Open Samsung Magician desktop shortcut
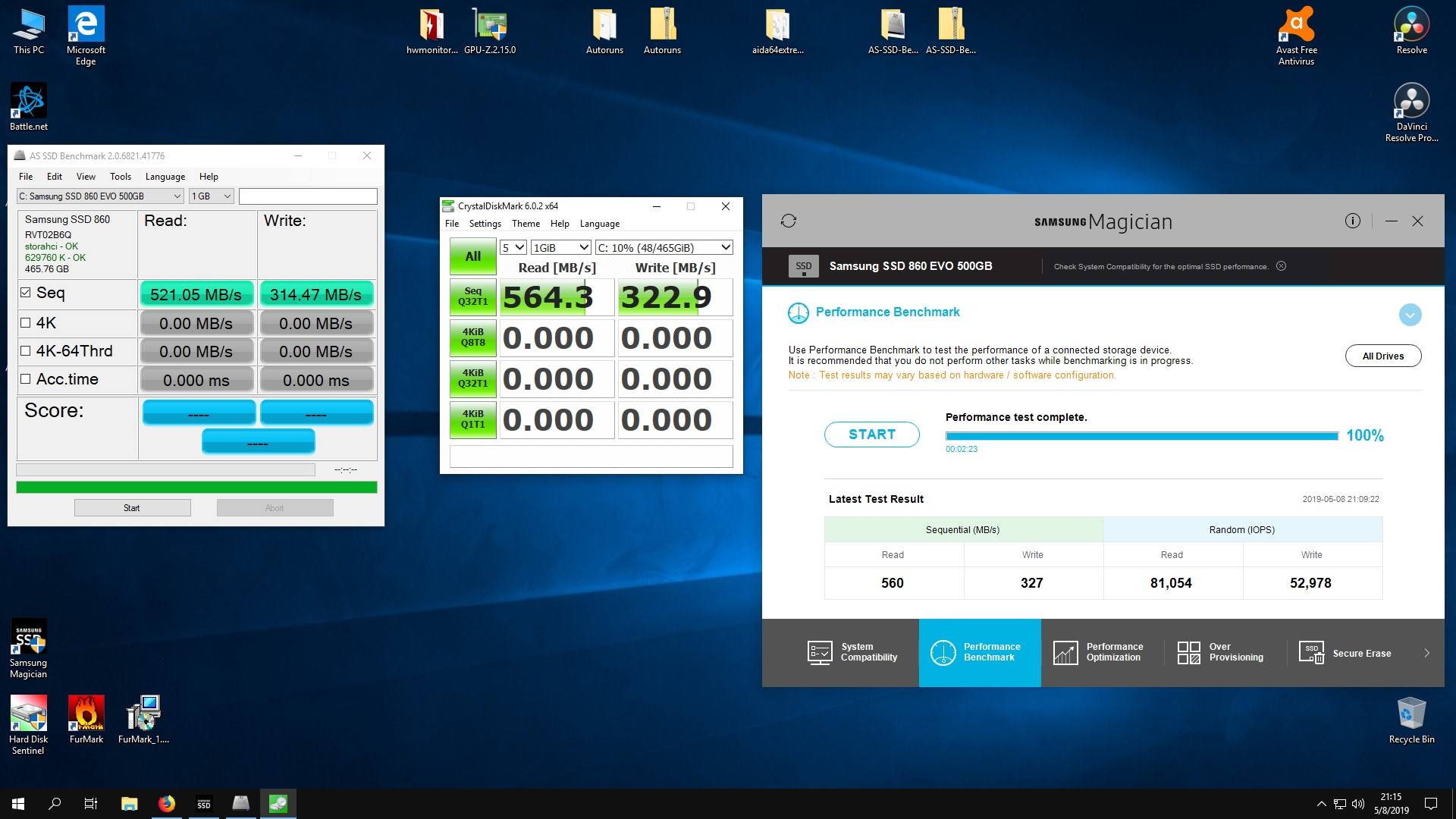This screenshot has width=1456, height=819. [29, 649]
